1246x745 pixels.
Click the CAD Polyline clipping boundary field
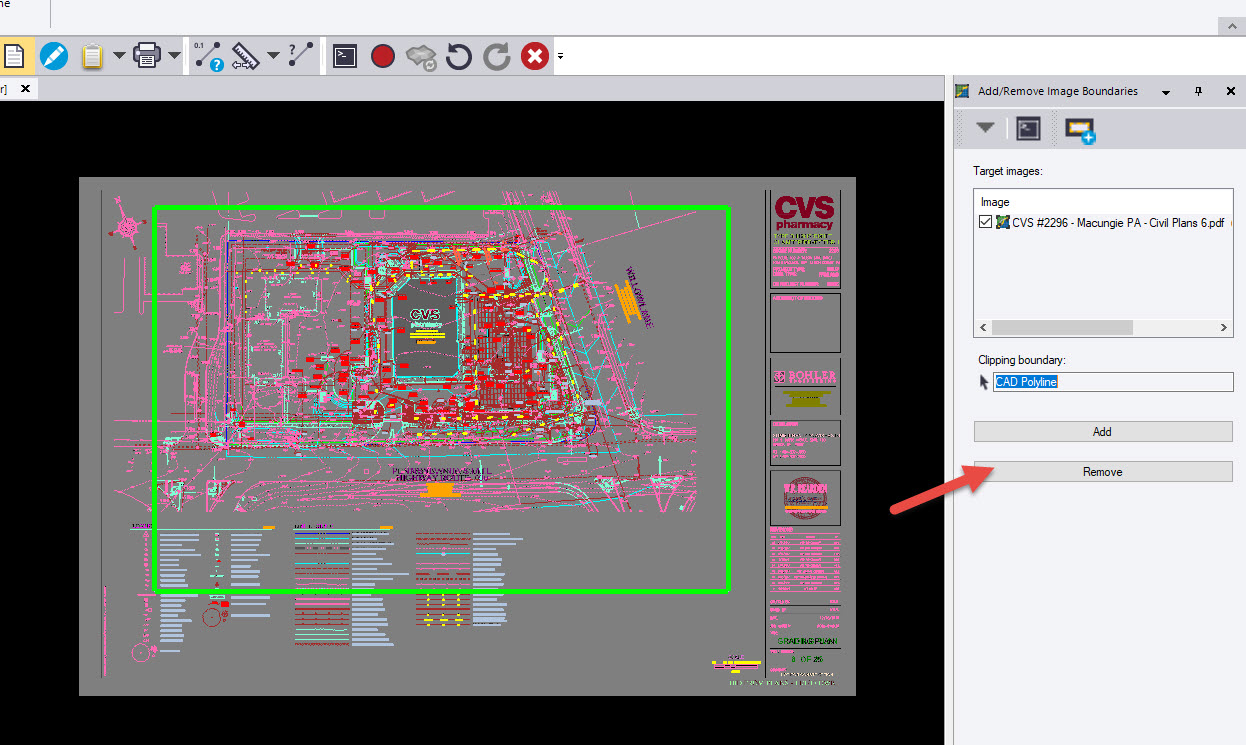point(1113,382)
